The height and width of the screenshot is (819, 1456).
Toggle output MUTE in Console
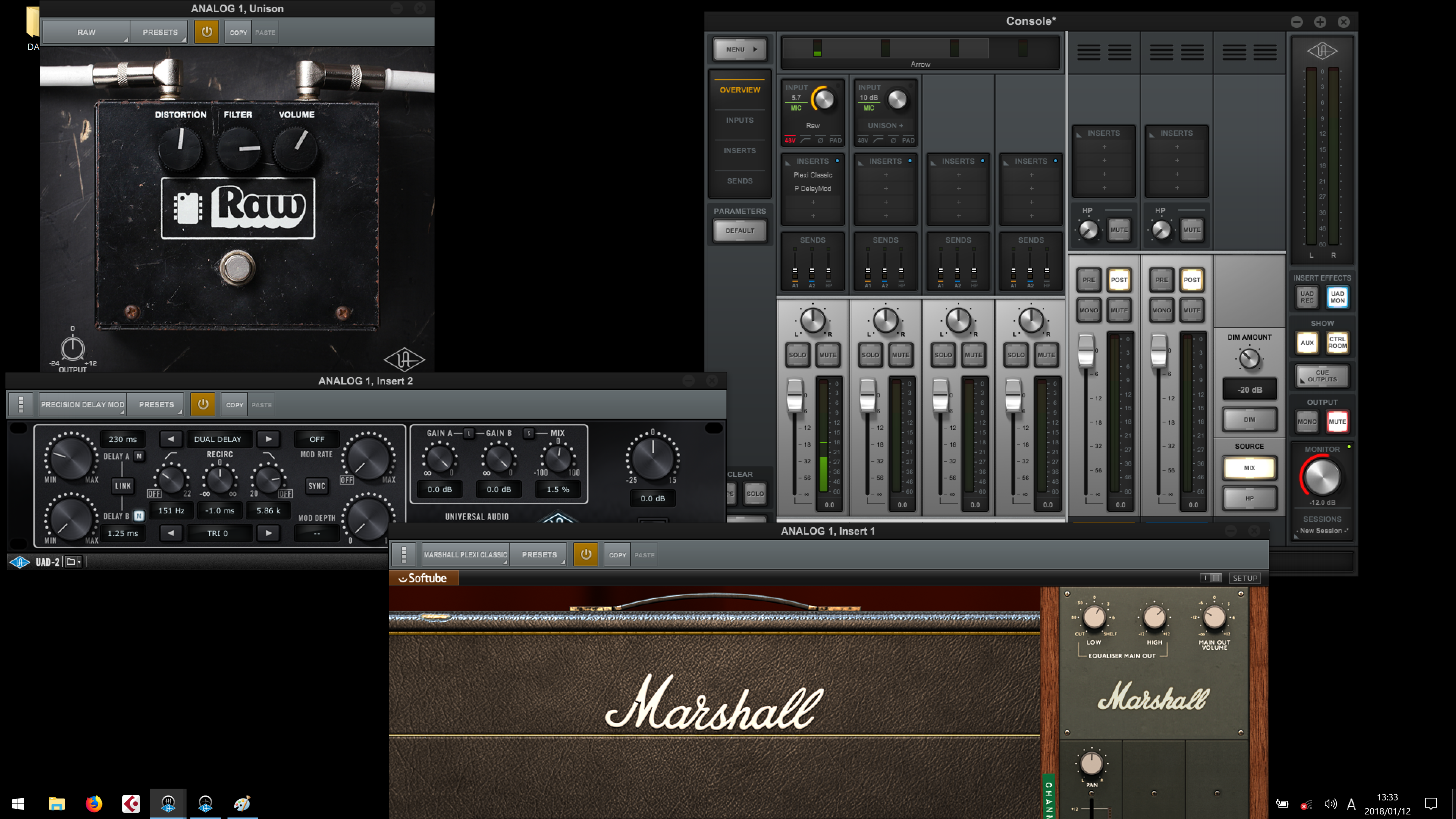pos(1337,421)
